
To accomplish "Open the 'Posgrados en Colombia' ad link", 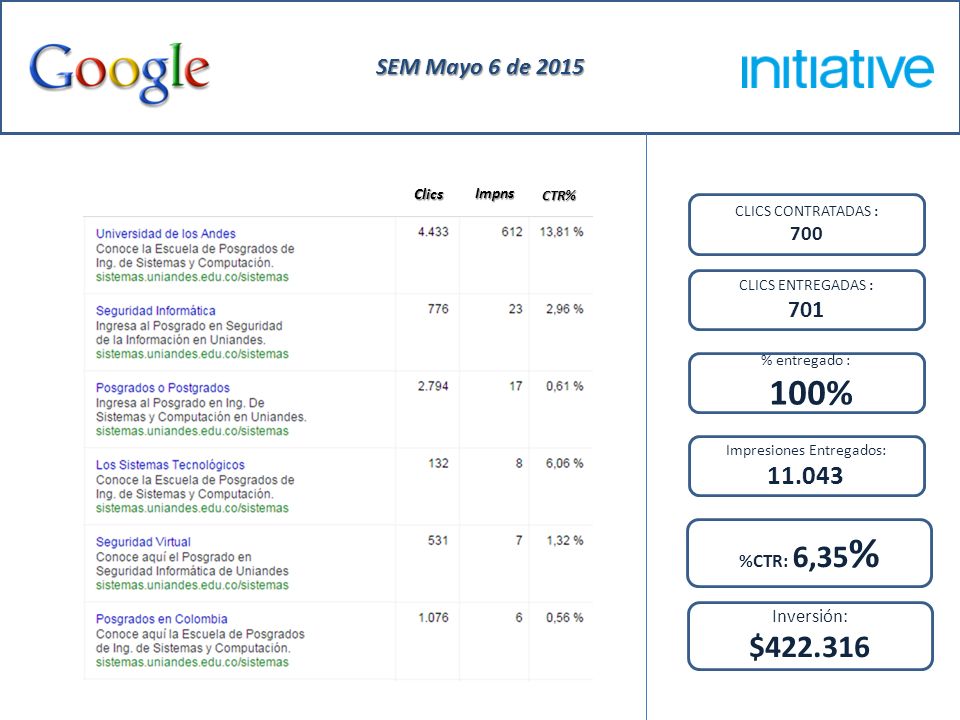I will (x=161, y=619).
